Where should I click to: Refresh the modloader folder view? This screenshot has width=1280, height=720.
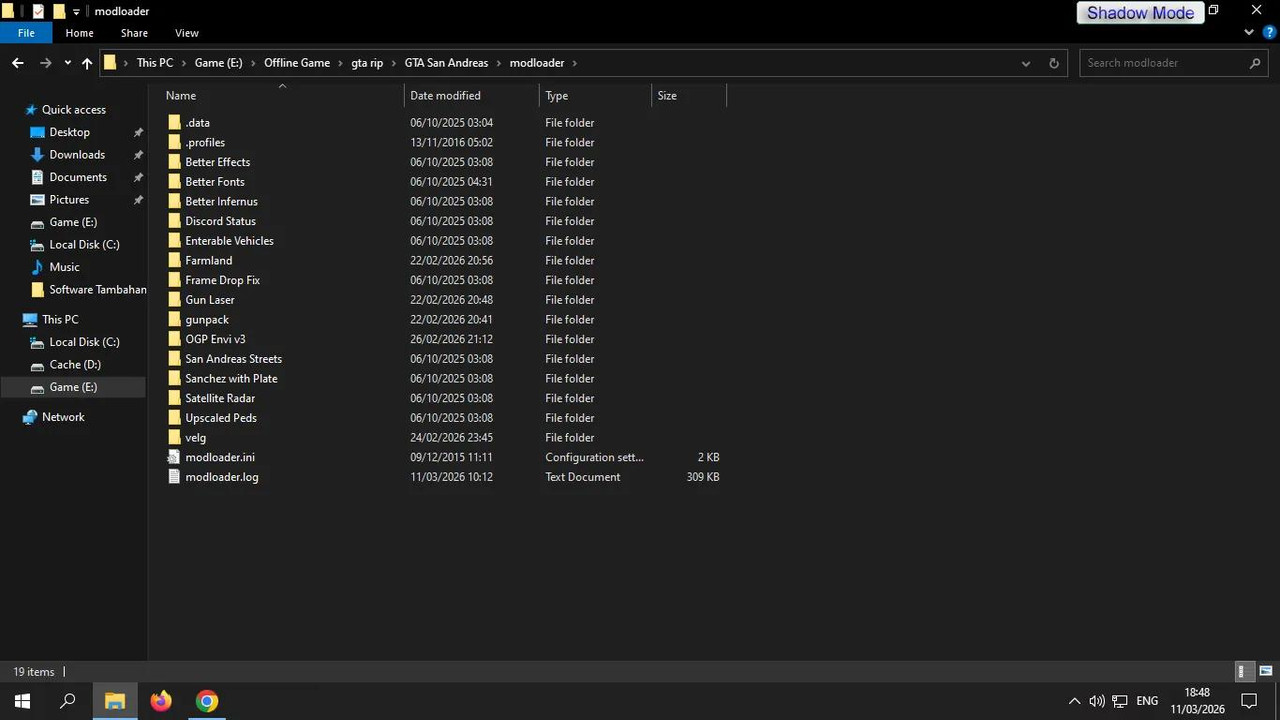pyautogui.click(x=1053, y=63)
